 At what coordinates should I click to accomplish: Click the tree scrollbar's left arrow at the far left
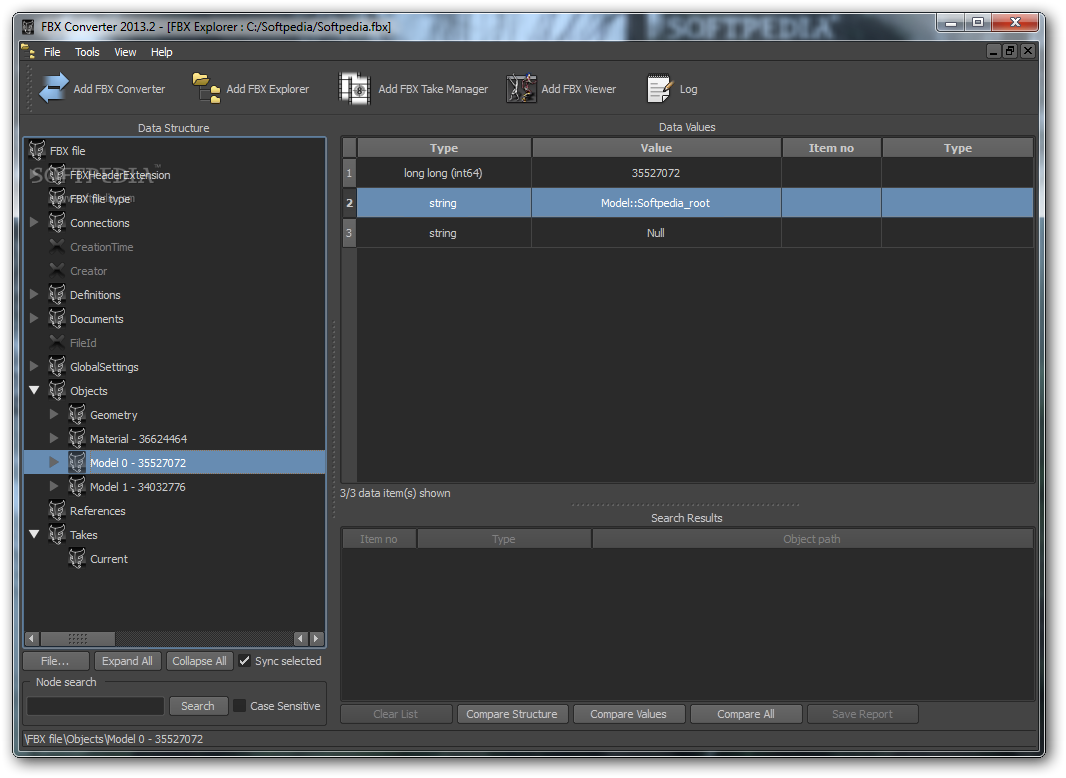pyautogui.click(x=31, y=639)
